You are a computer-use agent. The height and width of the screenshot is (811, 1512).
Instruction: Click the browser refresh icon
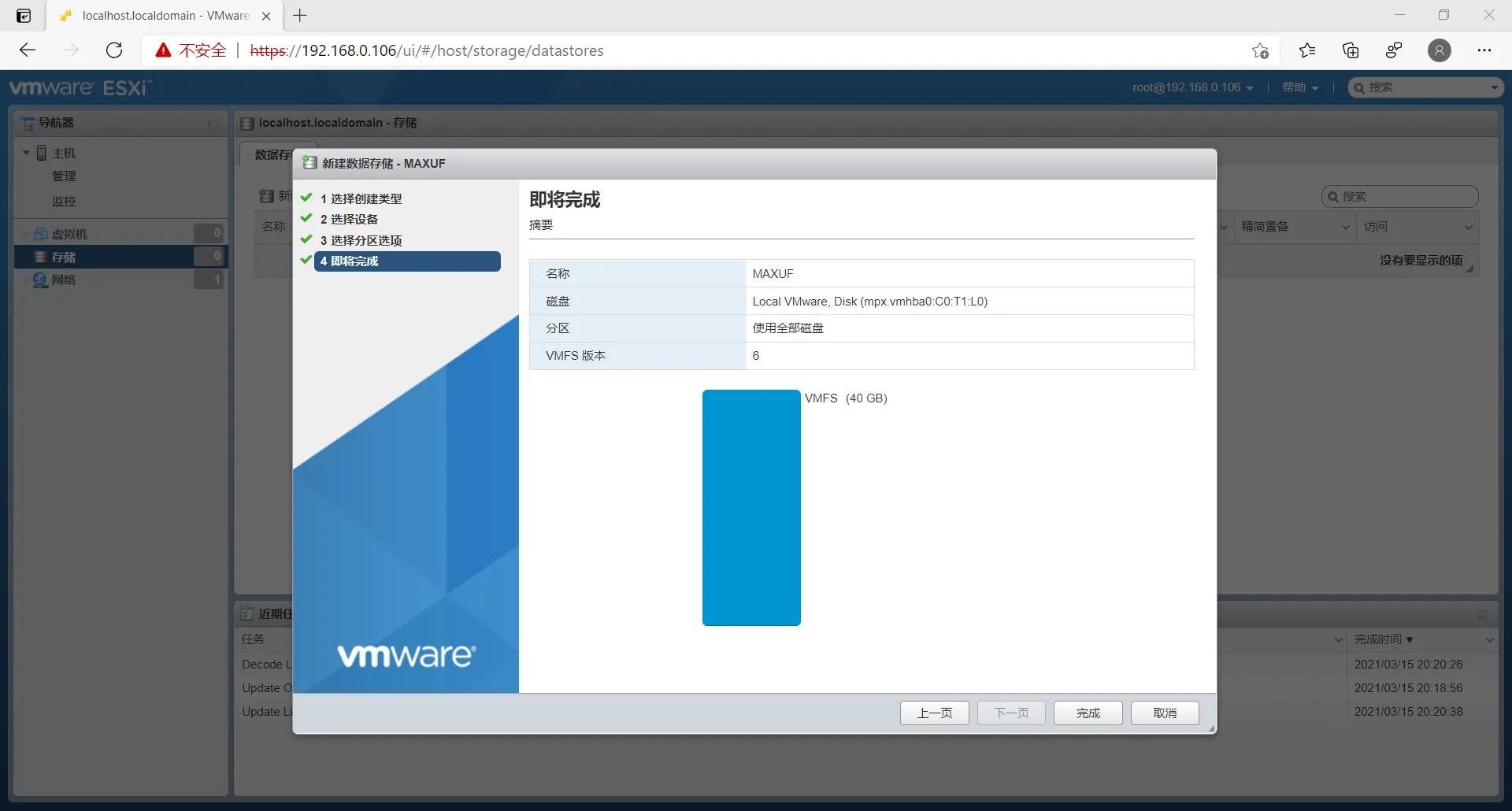click(114, 50)
